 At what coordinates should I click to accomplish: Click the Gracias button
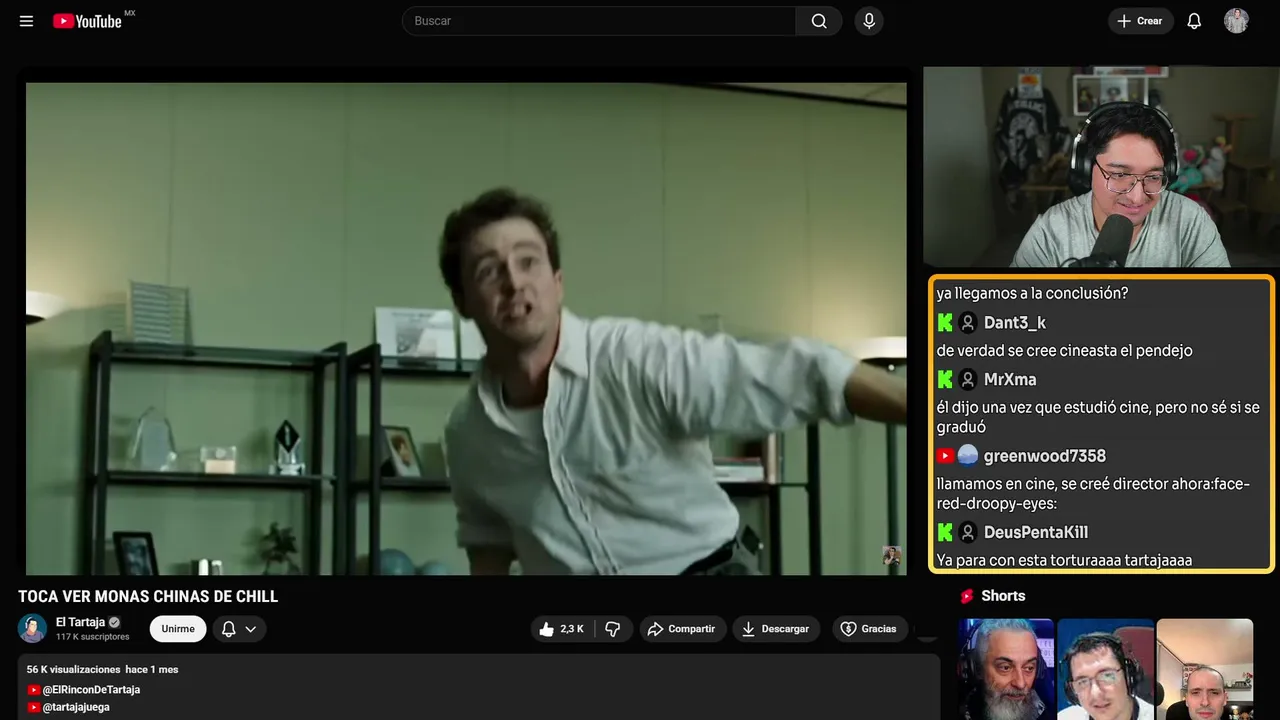click(868, 629)
